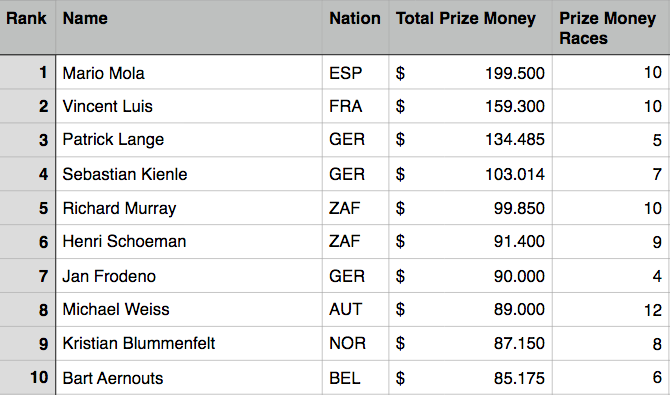Click the Nation column header
The image size is (670, 395).
pos(356,27)
